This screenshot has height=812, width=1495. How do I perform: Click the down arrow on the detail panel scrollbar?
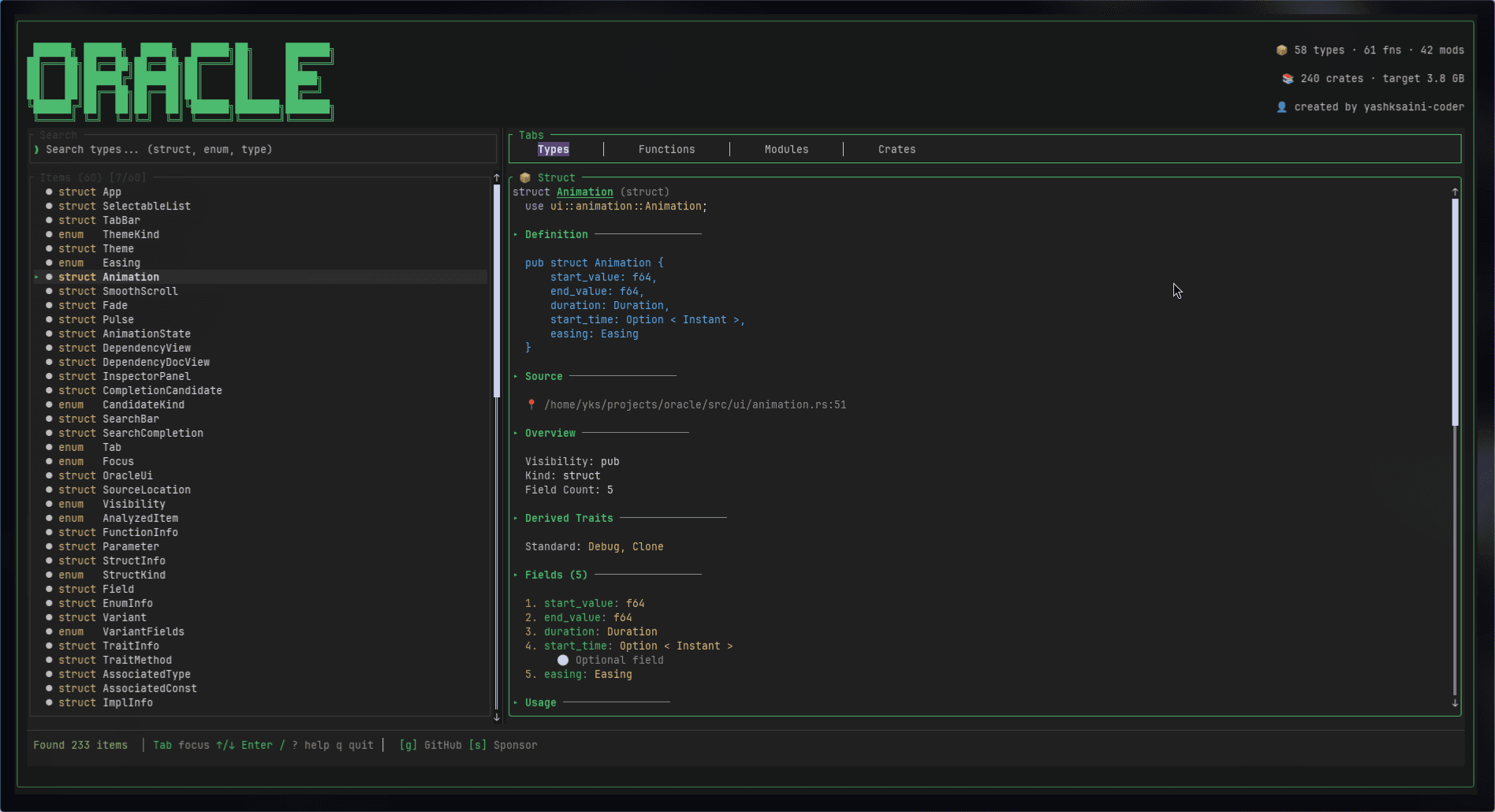[x=1455, y=703]
